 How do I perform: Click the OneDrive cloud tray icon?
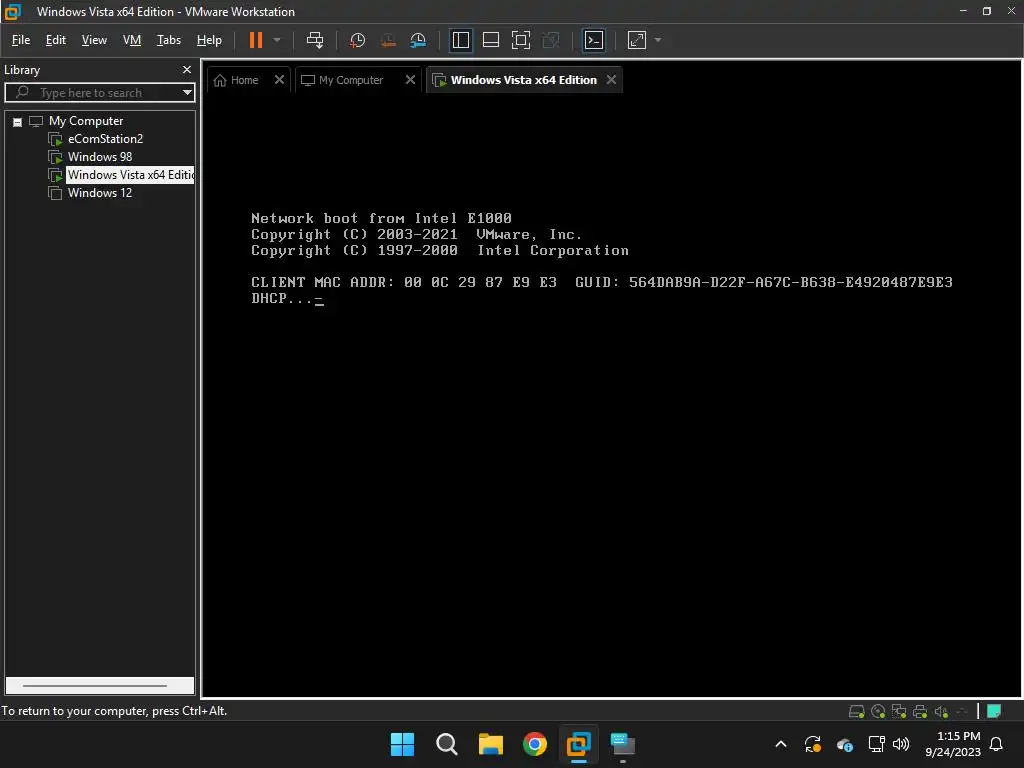[844, 744]
